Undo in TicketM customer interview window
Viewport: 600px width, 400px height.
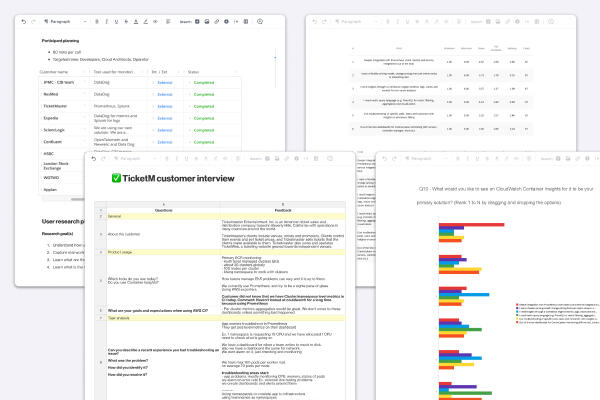point(93,158)
